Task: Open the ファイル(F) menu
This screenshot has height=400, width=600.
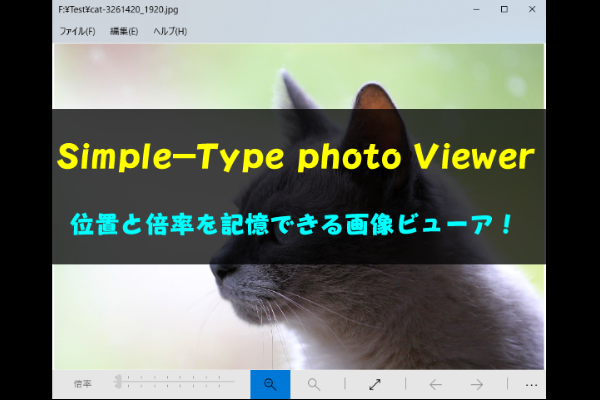Action: pos(77,31)
